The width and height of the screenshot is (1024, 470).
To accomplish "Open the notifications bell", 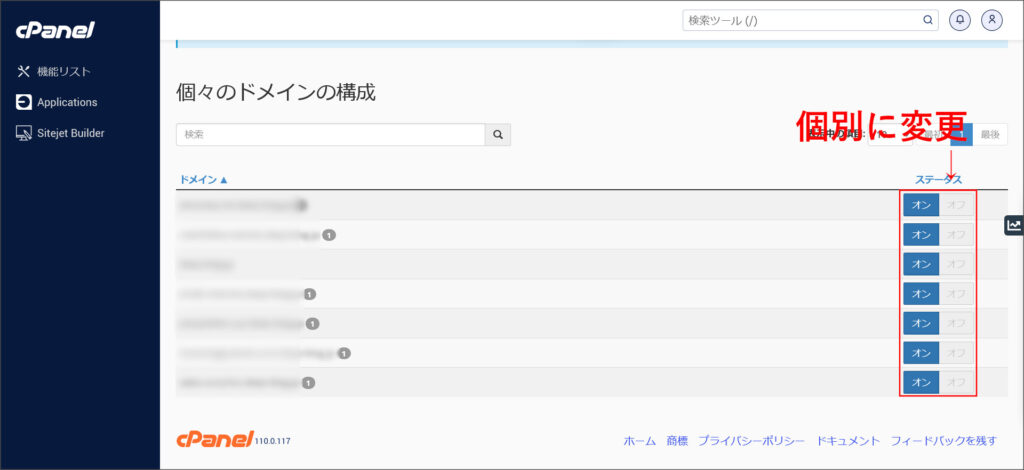I will point(960,20).
